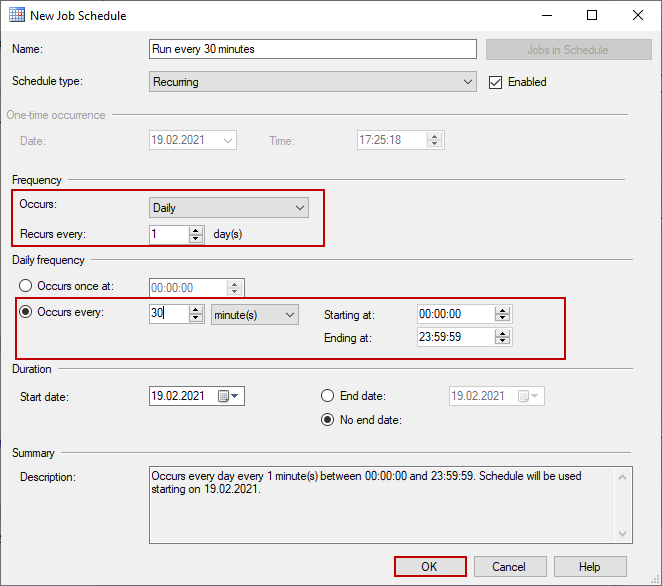Click the OK button

(430, 567)
